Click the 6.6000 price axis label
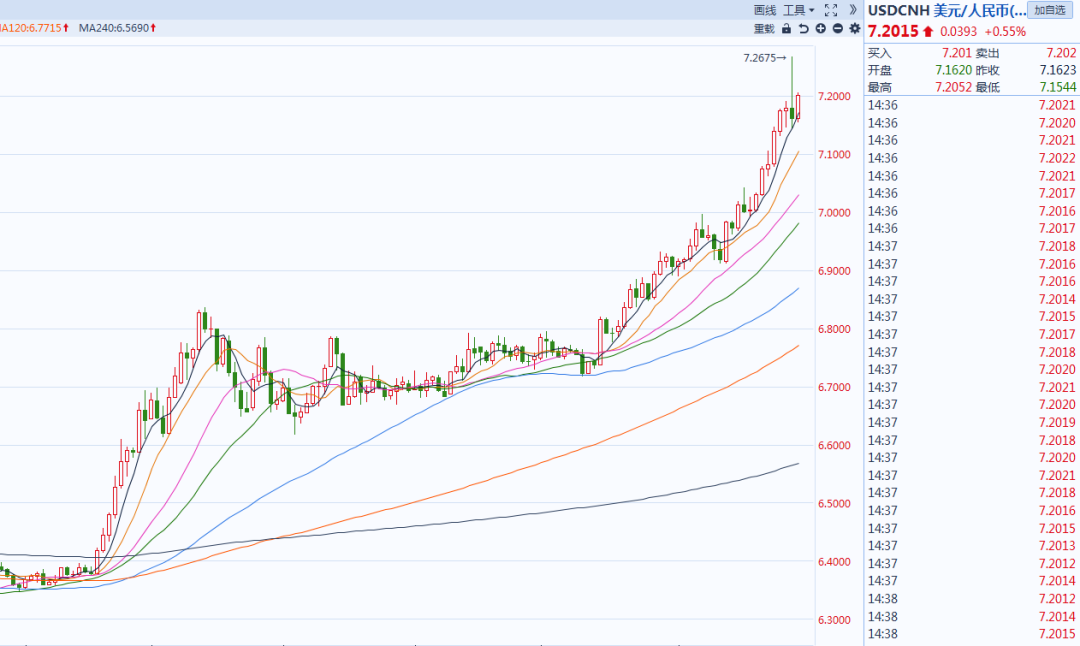The width and height of the screenshot is (1080, 646). click(834, 446)
